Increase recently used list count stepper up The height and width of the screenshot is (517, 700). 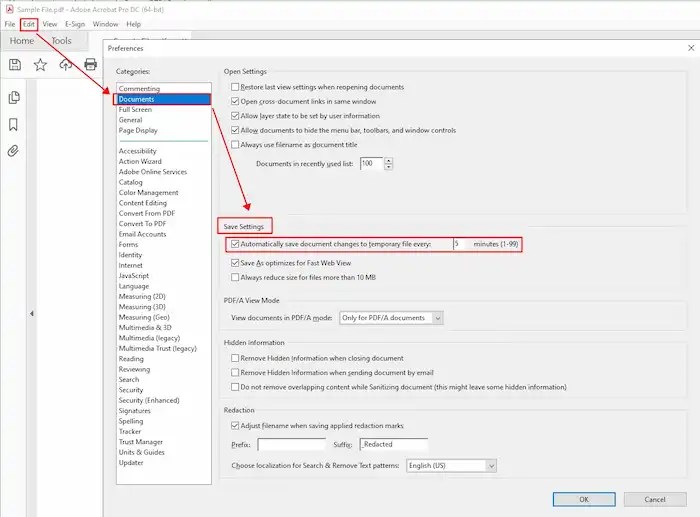(388, 161)
